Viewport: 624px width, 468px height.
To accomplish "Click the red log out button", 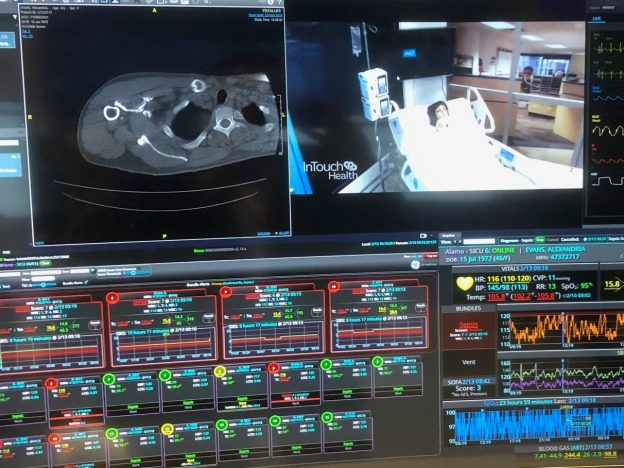I will point(430,256).
